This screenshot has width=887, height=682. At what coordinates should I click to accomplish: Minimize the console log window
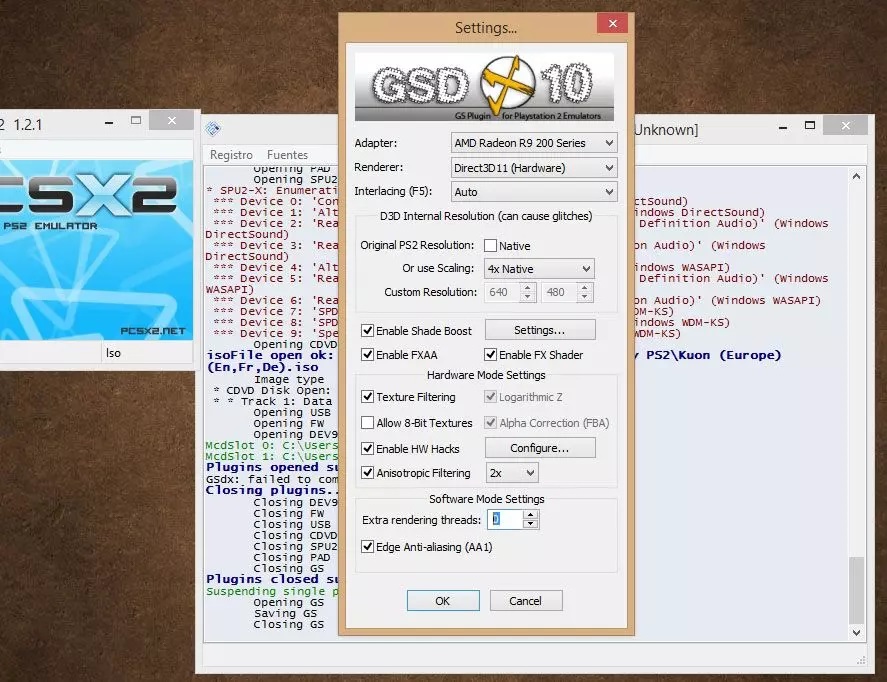pos(783,127)
